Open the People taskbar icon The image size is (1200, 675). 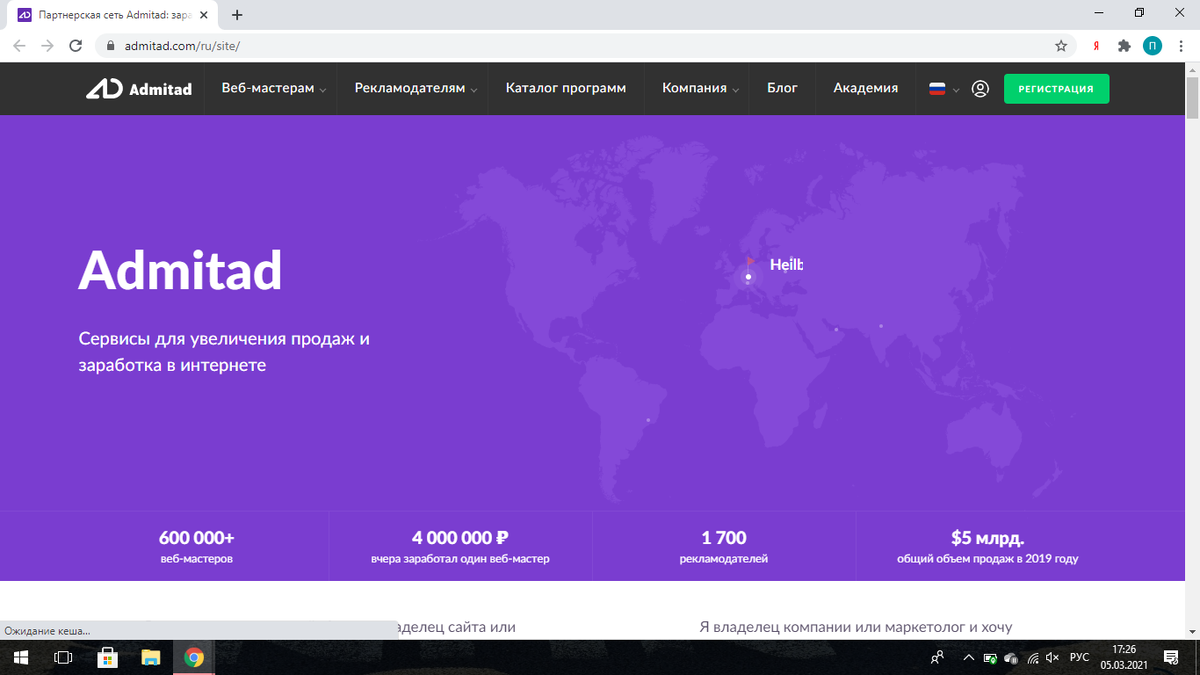937,657
